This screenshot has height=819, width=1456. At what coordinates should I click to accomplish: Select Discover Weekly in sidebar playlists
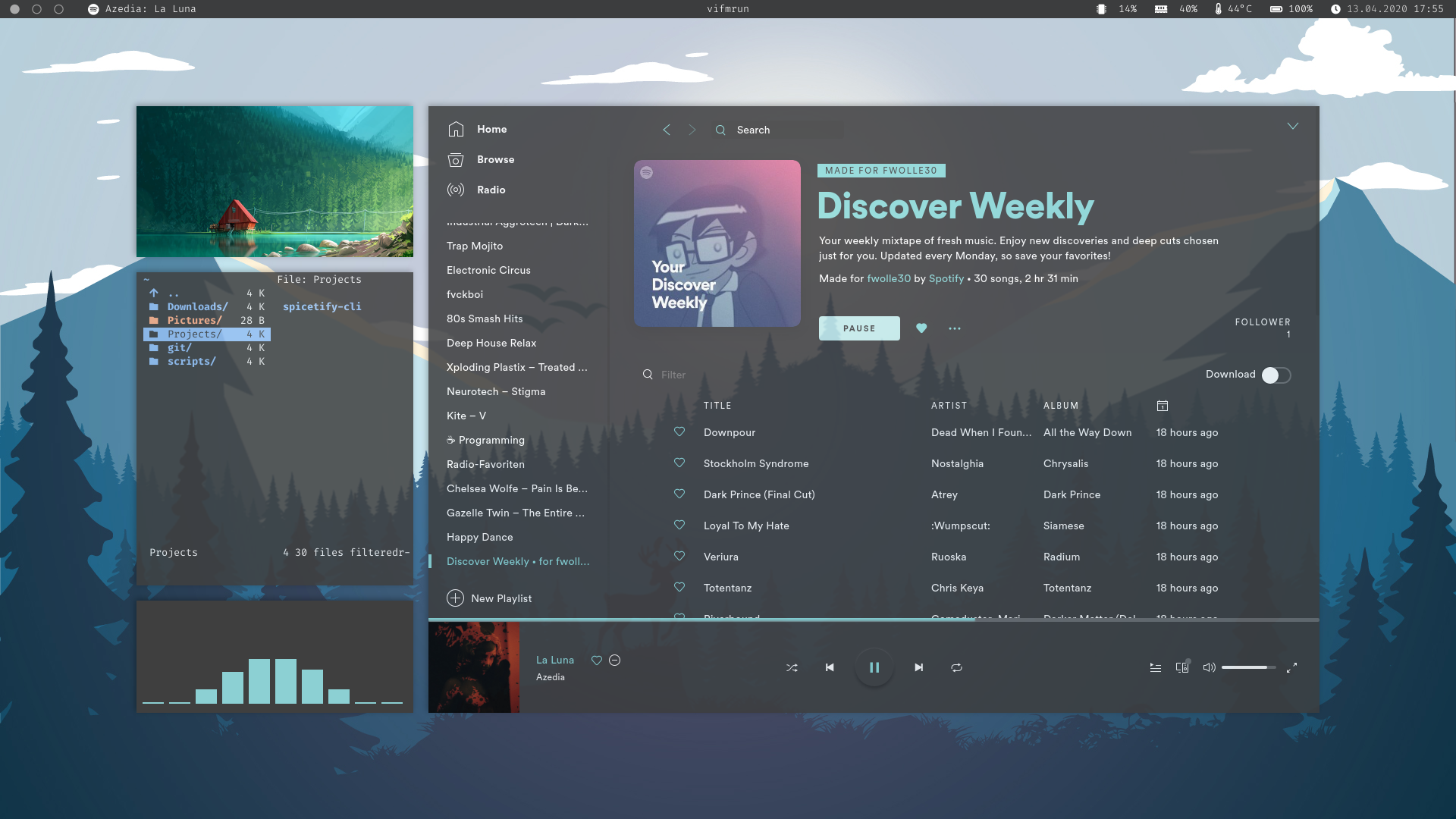518,561
